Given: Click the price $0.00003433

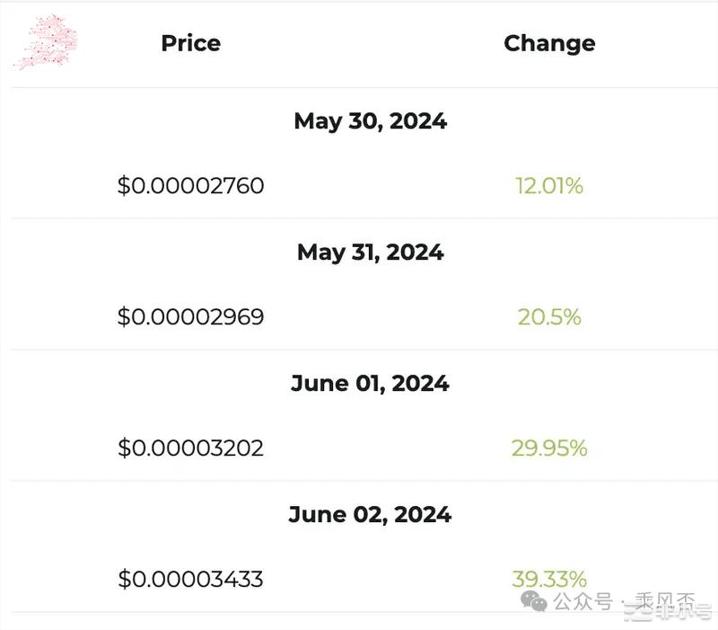Looking at the screenshot, I should pyautogui.click(x=190, y=579).
